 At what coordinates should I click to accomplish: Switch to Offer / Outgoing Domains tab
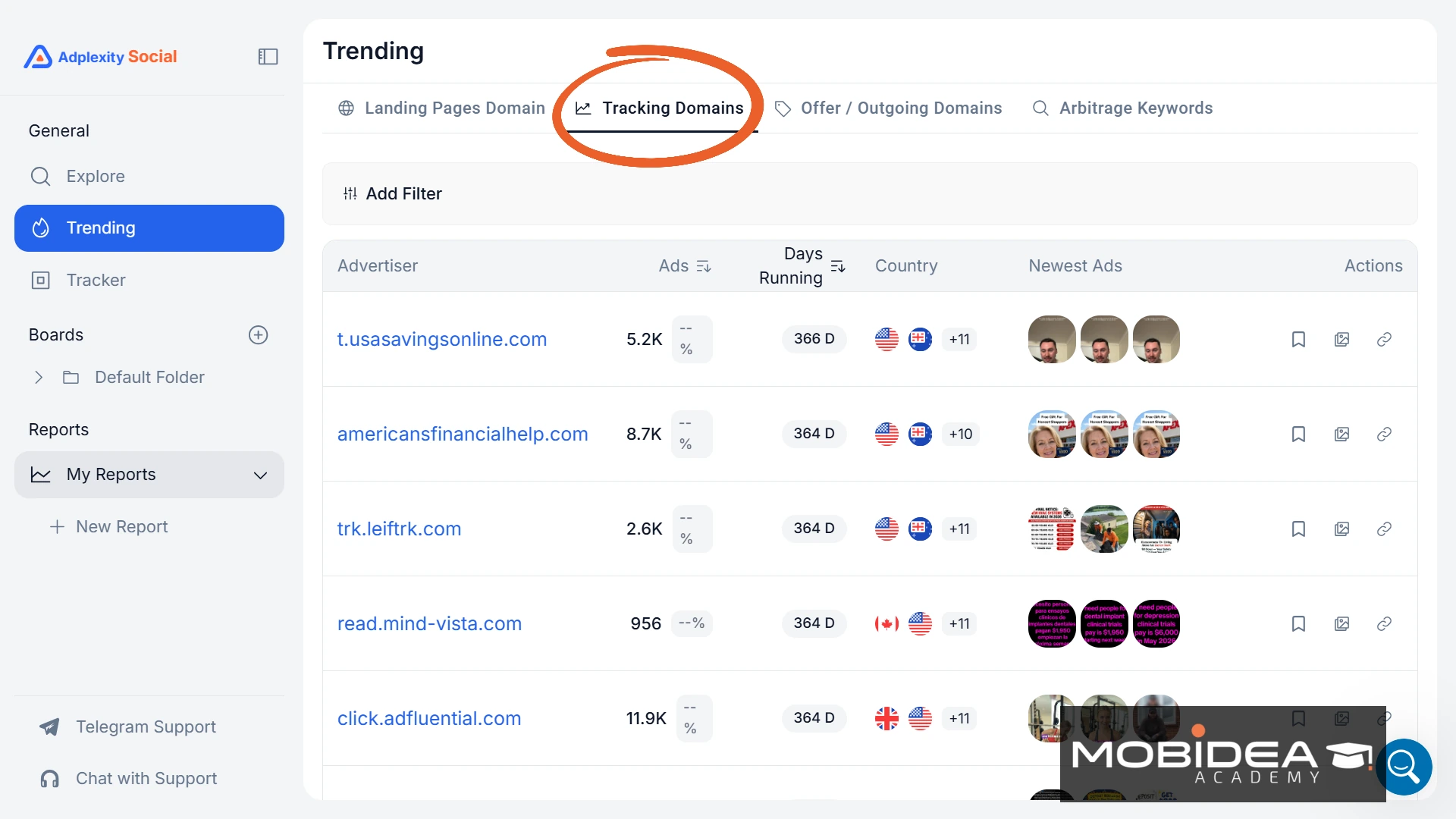pyautogui.click(x=888, y=108)
